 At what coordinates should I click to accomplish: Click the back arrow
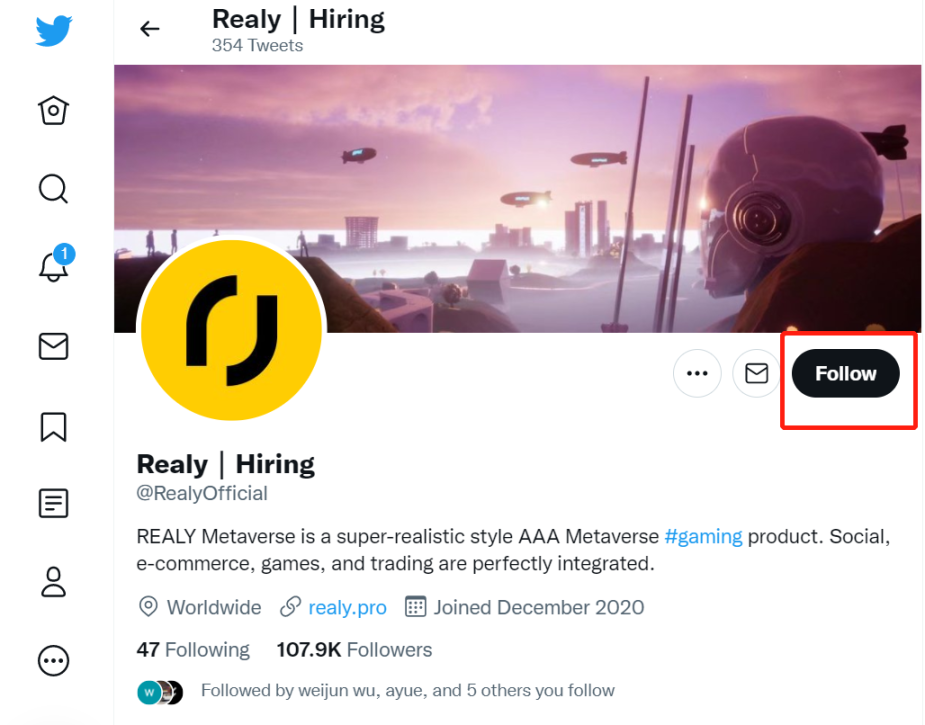point(150,29)
